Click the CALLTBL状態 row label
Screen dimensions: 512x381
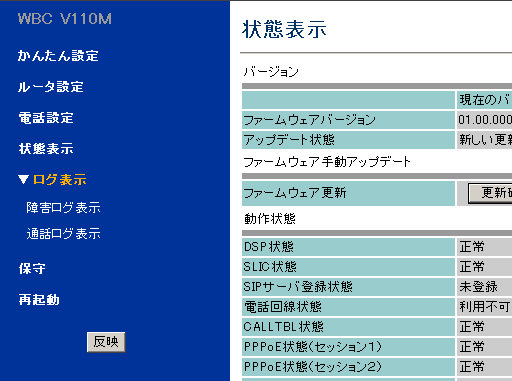coord(283,327)
